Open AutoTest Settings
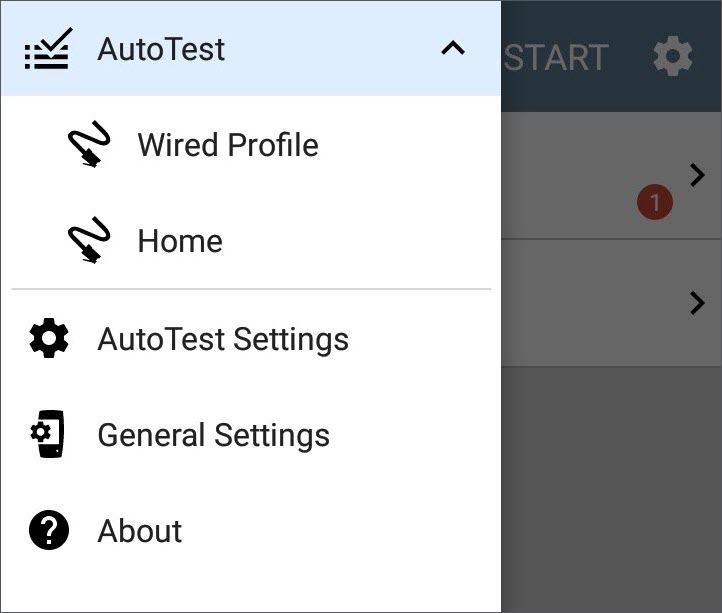 pyautogui.click(x=251, y=339)
